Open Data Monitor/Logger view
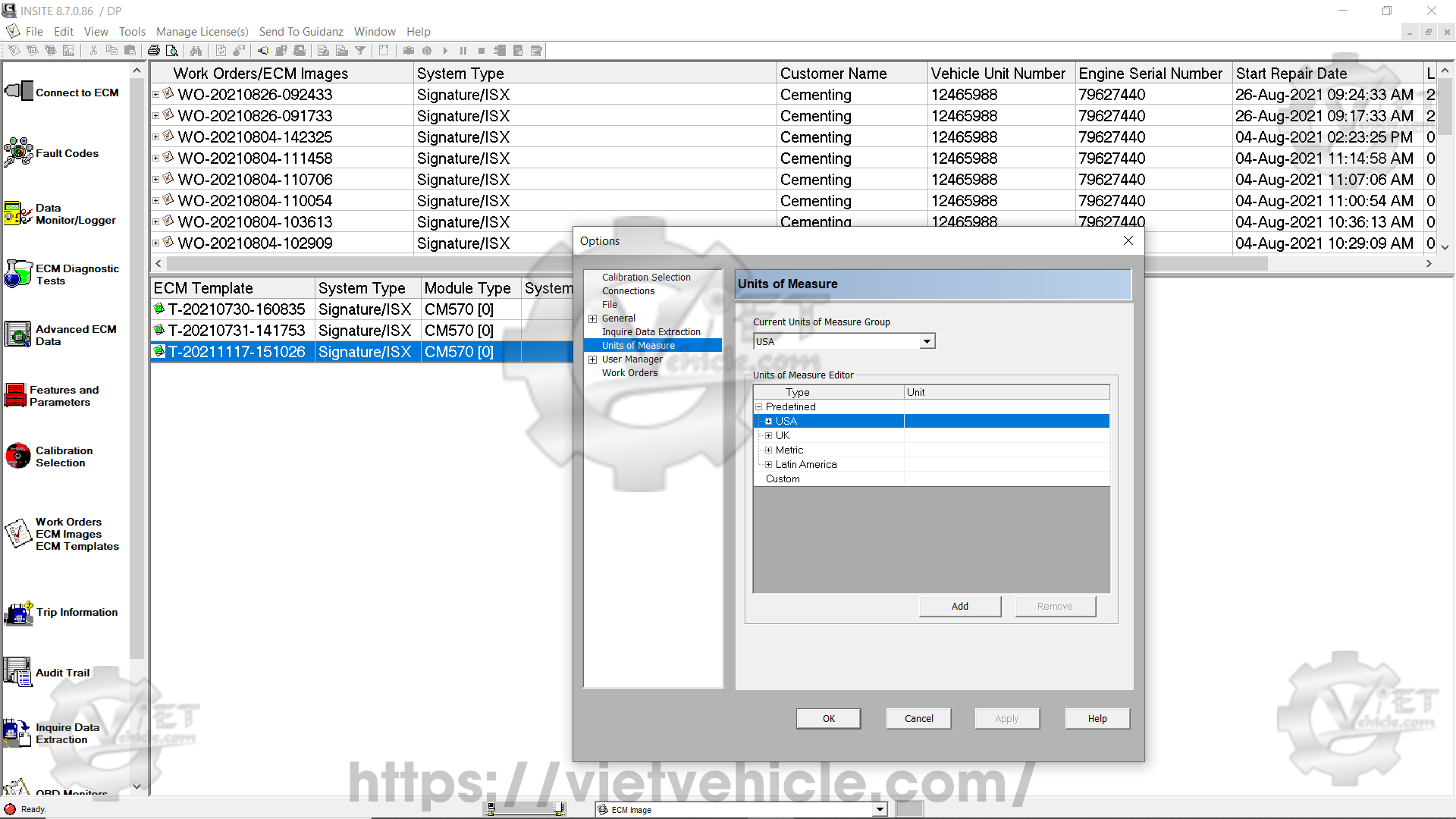Viewport: 1456px width, 819px height. click(19, 214)
